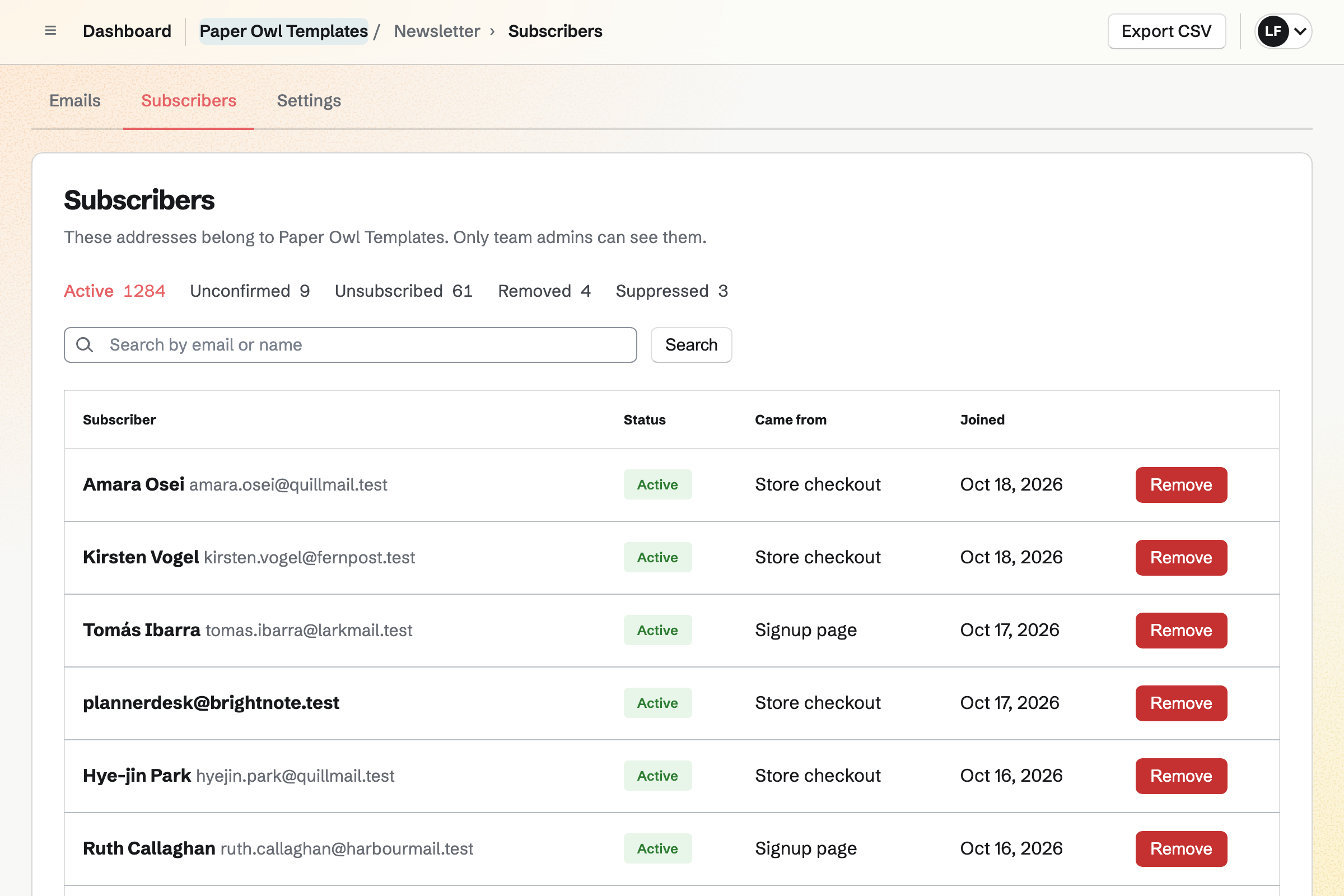Open the Settings tab
The width and height of the screenshot is (1344, 896).
click(309, 101)
